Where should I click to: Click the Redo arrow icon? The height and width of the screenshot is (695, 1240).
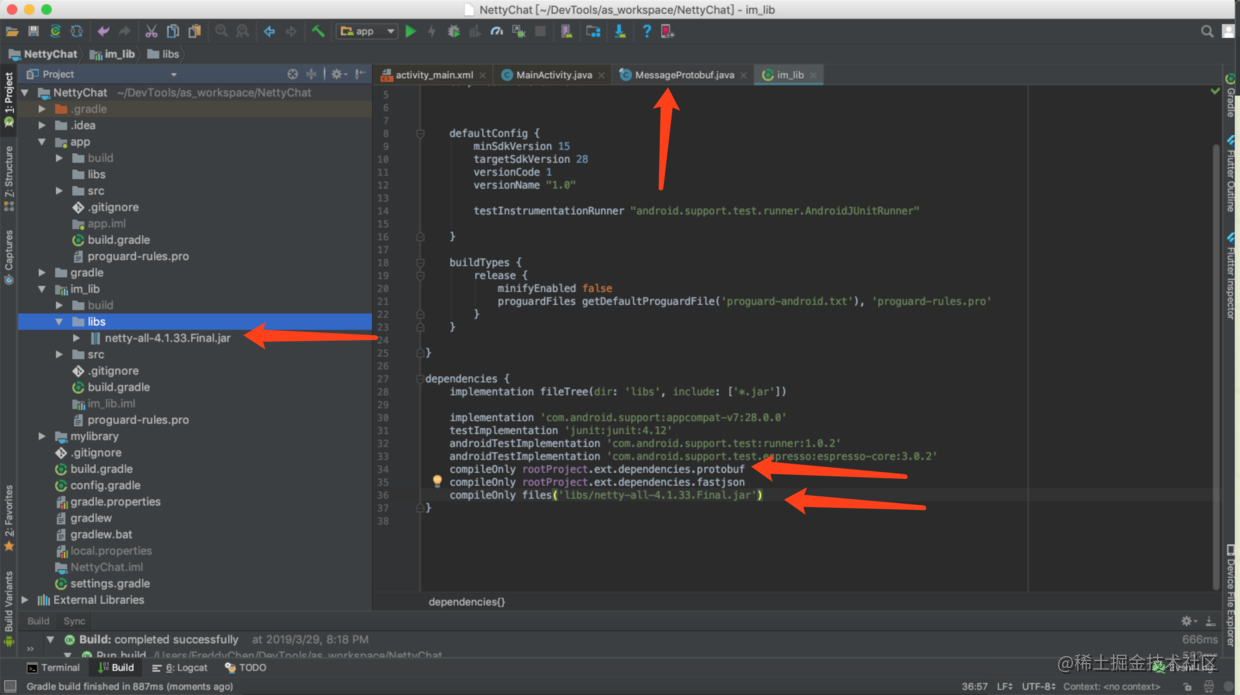[x=124, y=32]
